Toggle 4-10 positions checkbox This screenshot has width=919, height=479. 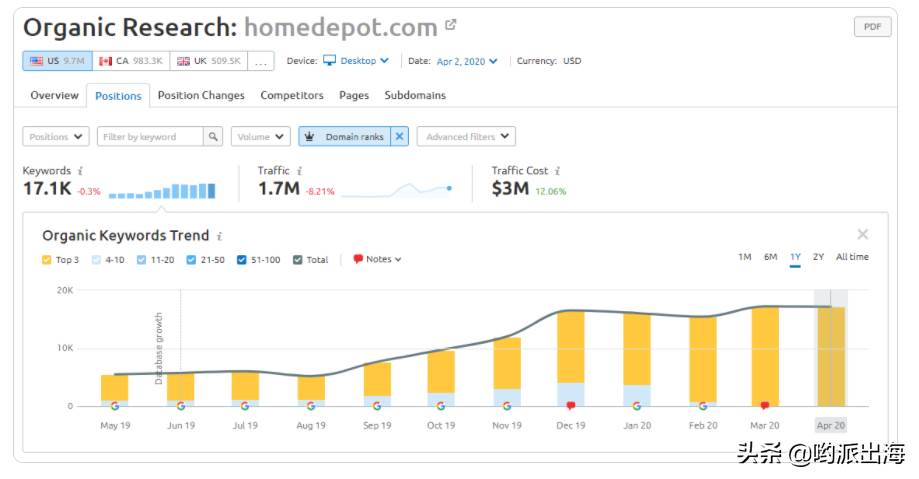(96, 260)
